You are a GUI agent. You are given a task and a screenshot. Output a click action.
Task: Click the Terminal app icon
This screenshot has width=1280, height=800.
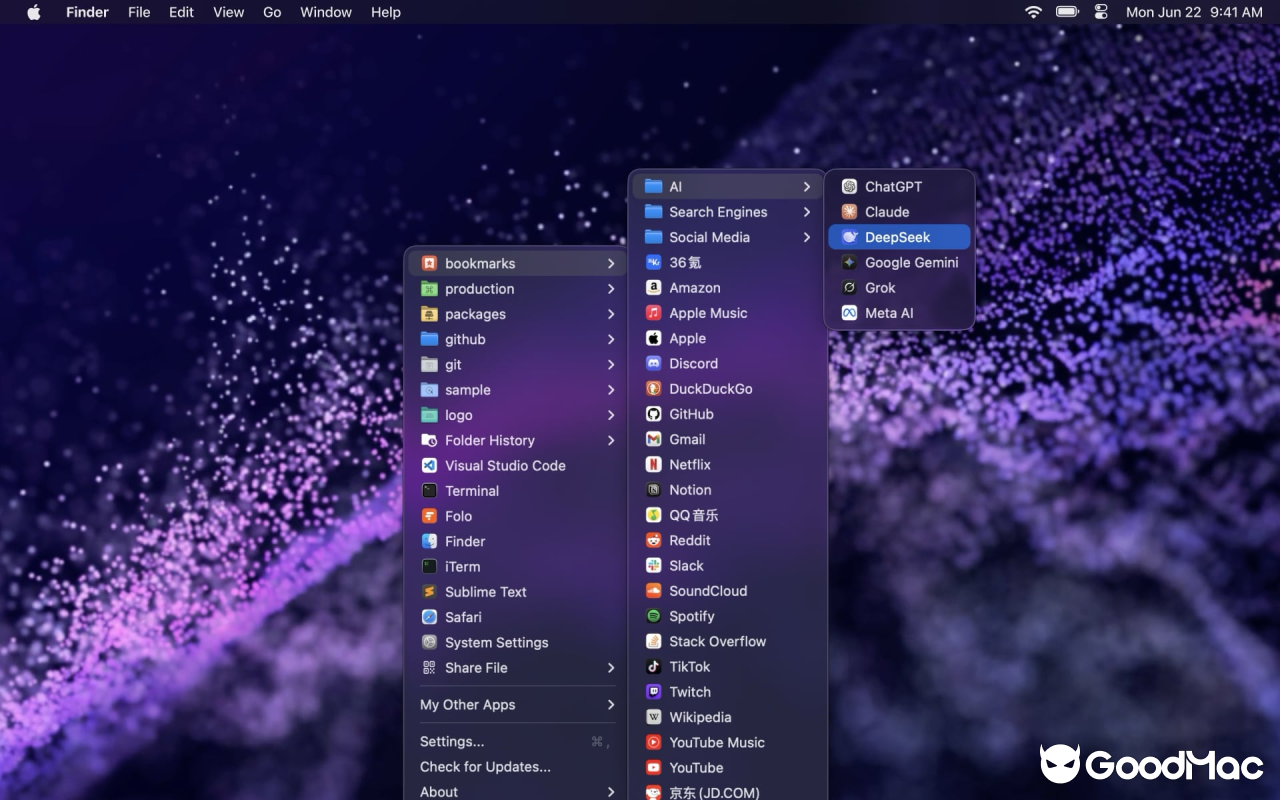click(429, 491)
